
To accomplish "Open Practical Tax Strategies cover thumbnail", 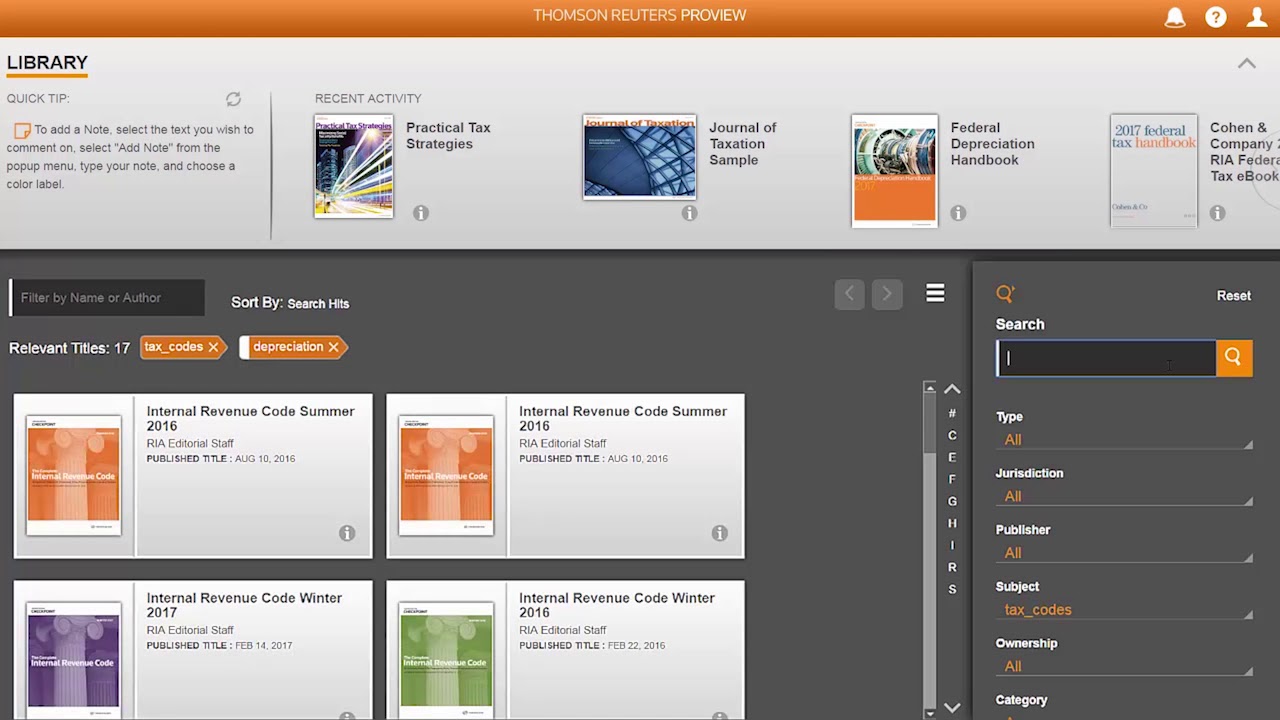I will [x=354, y=167].
